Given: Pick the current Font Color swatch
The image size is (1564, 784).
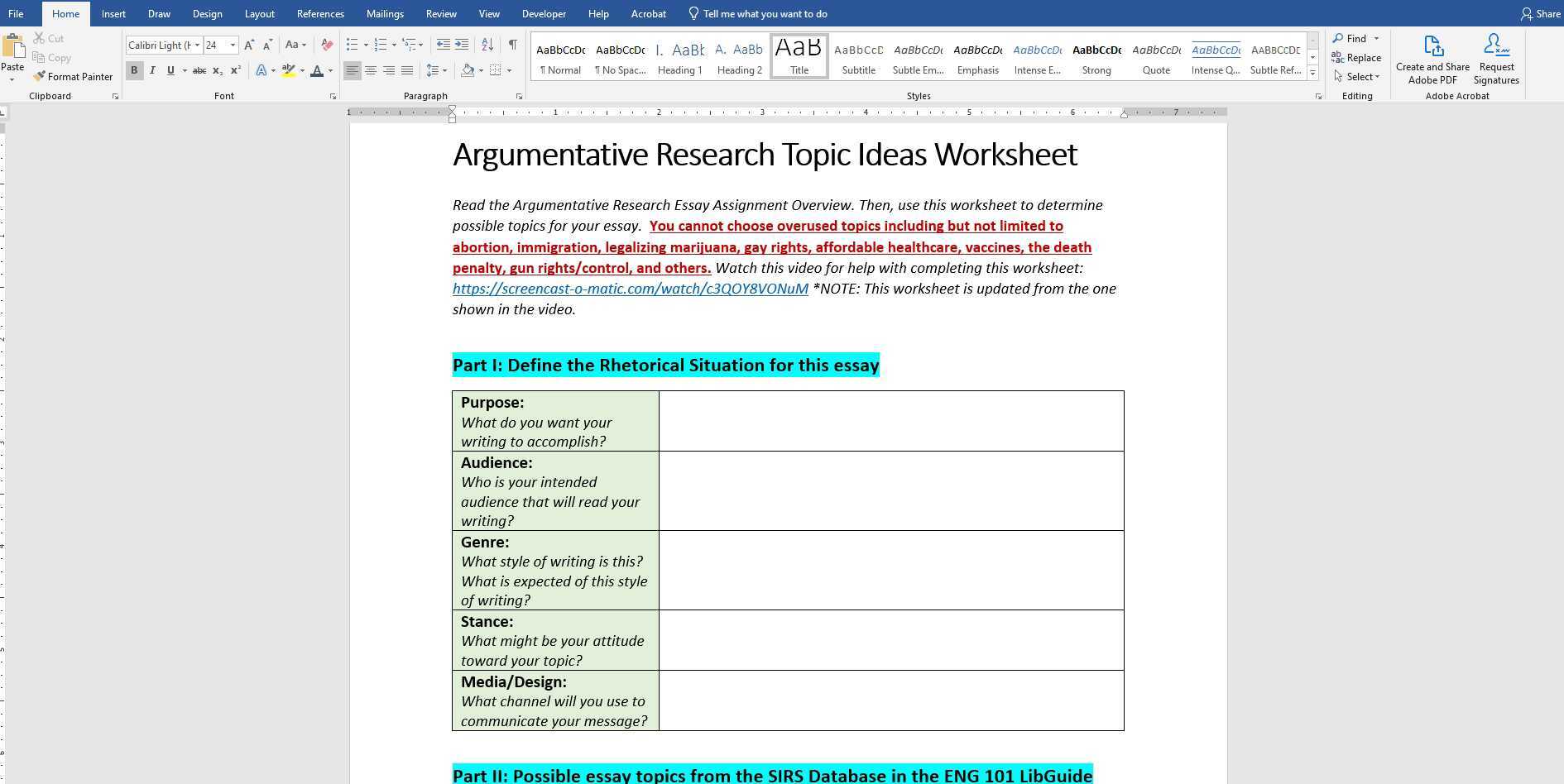Looking at the screenshot, I should pyautogui.click(x=318, y=71).
